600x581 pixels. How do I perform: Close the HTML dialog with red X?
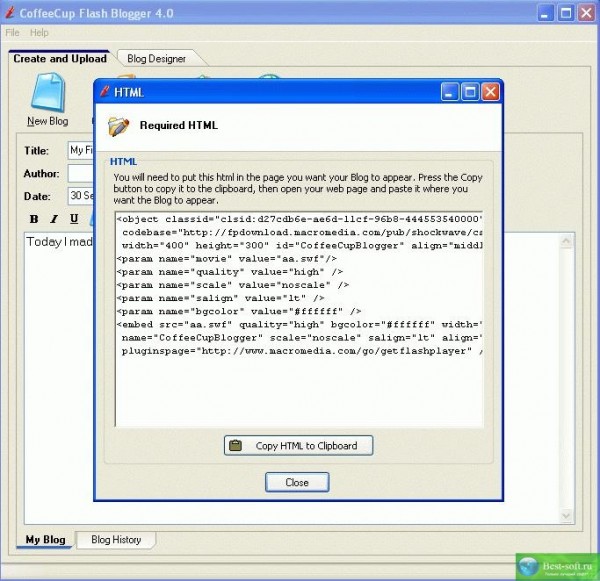tap(490, 92)
